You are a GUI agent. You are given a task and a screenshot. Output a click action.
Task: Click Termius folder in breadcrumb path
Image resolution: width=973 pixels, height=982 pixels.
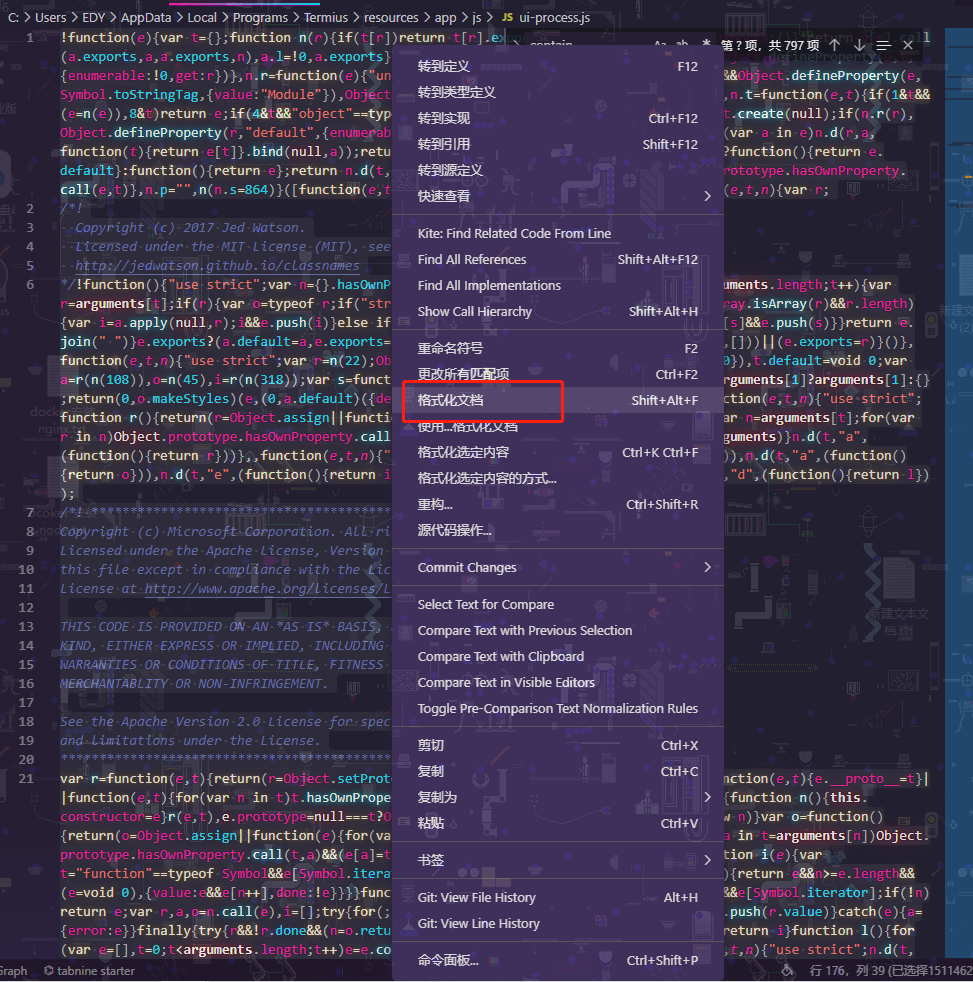click(326, 18)
